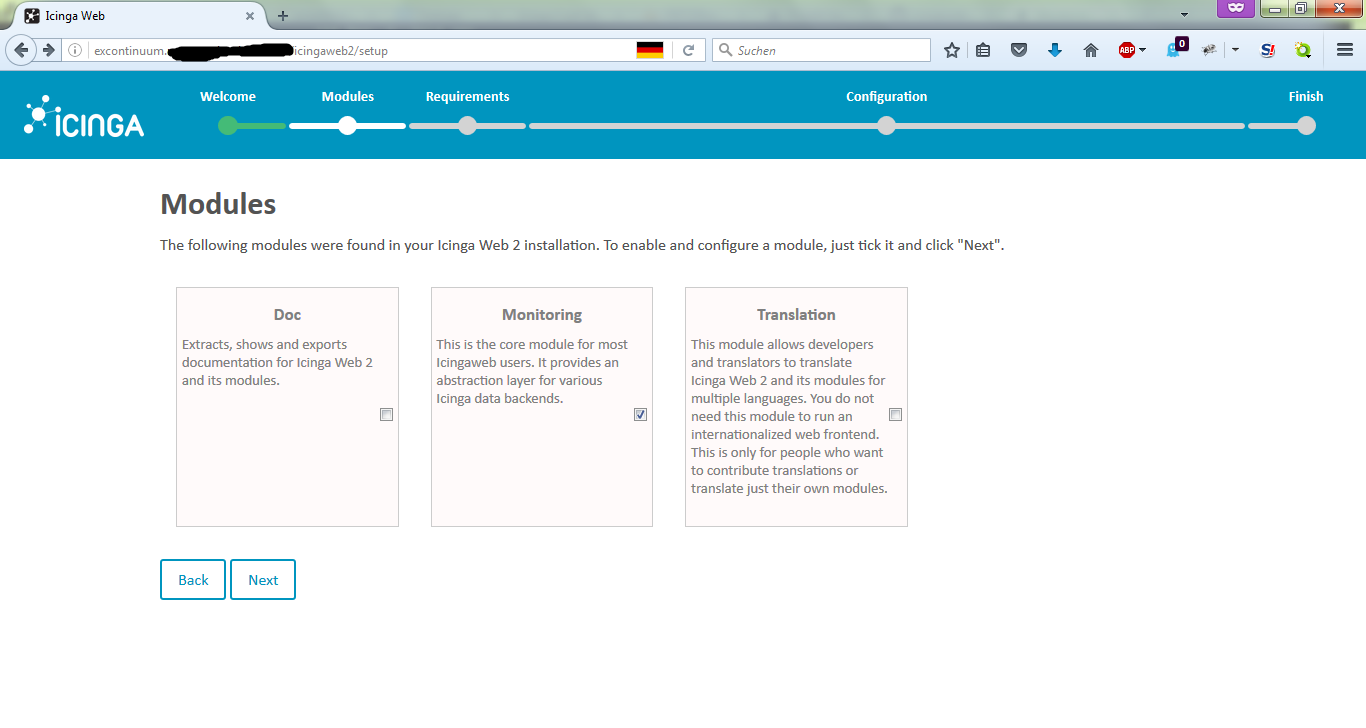Go to Welcome wizard step

point(228,97)
